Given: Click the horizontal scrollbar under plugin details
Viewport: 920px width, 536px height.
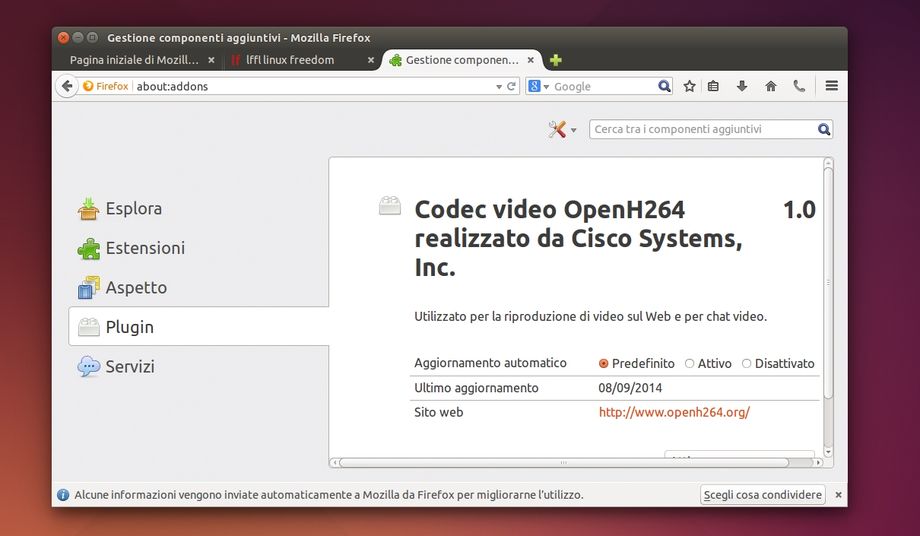Looking at the screenshot, I should (x=564, y=463).
